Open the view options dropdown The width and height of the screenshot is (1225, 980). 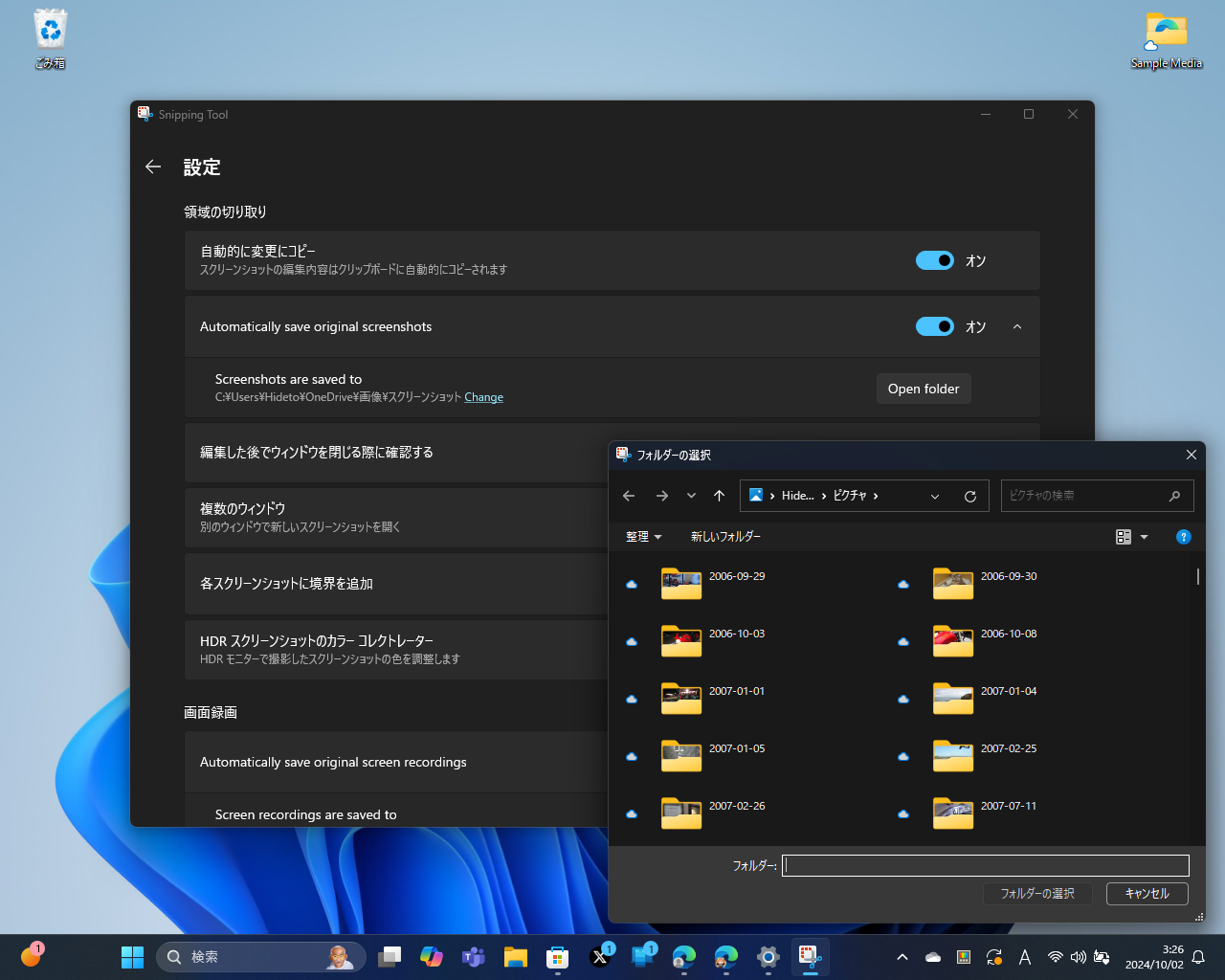coord(1129,537)
